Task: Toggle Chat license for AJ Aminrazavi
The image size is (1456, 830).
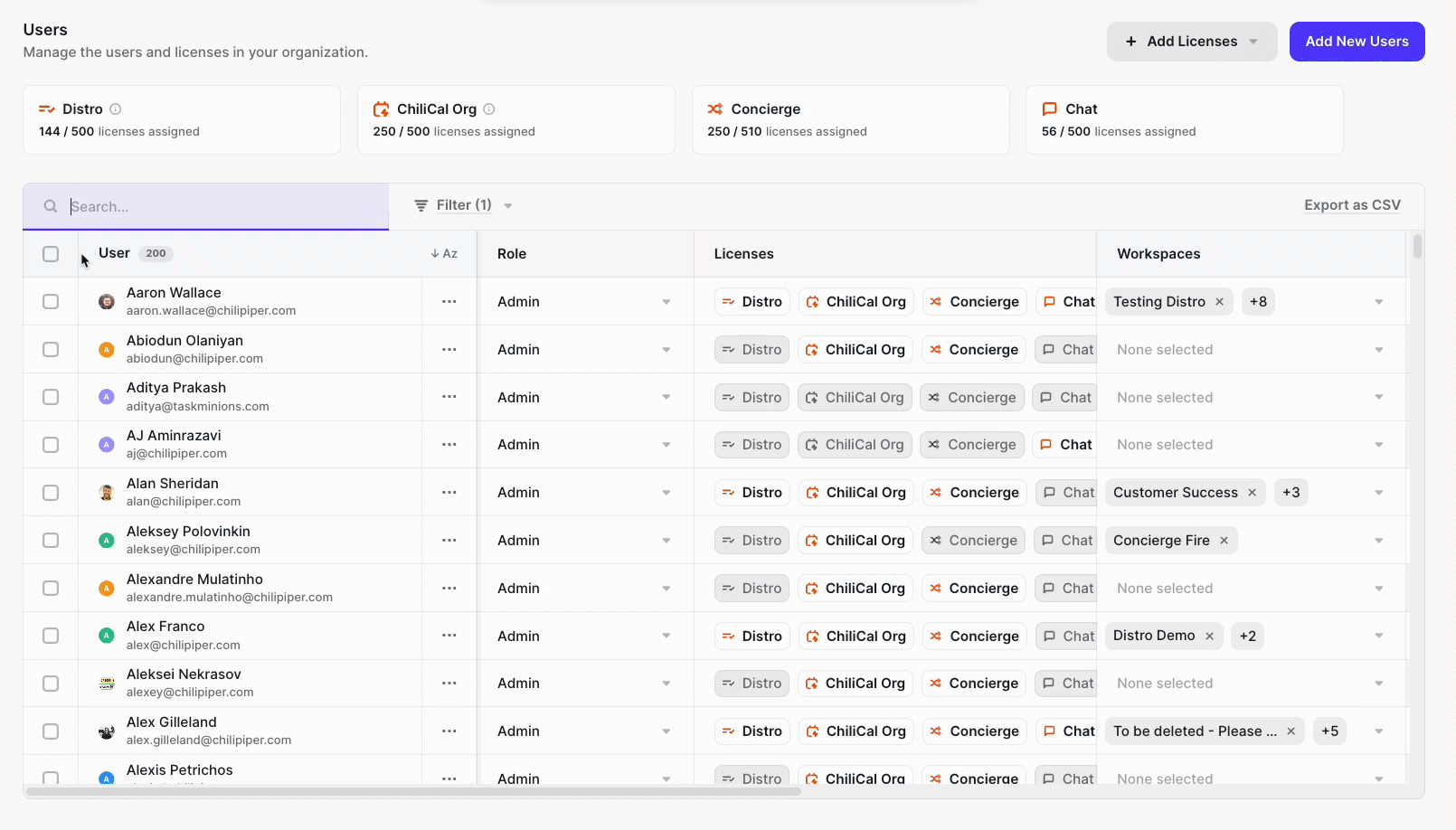Action: click(x=1065, y=445)
